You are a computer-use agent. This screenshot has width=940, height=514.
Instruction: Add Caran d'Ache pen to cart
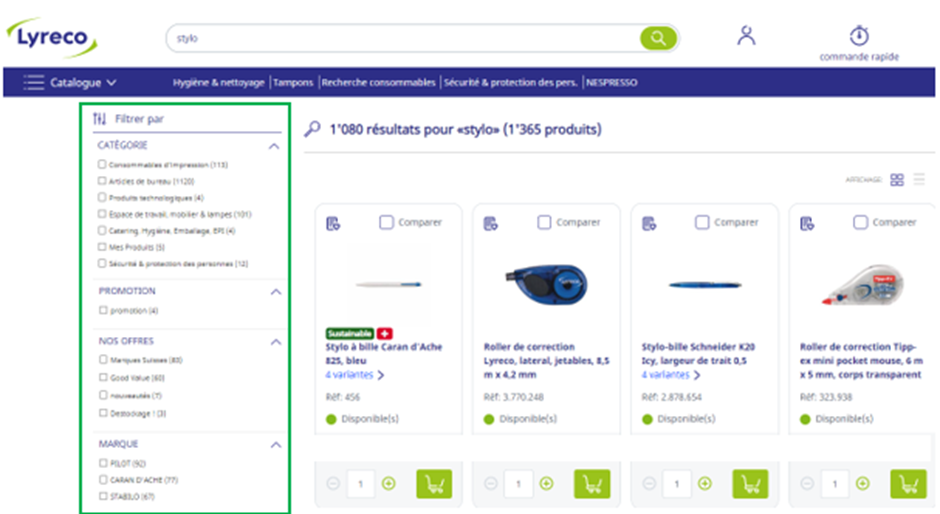434,483
